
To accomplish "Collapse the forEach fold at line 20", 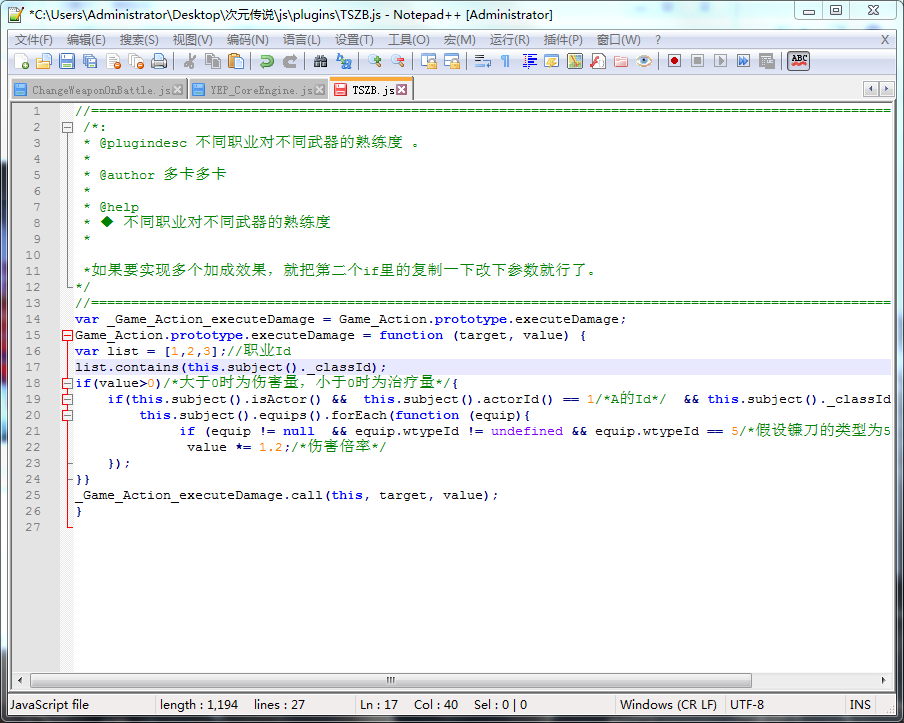I will coord(67,415).
